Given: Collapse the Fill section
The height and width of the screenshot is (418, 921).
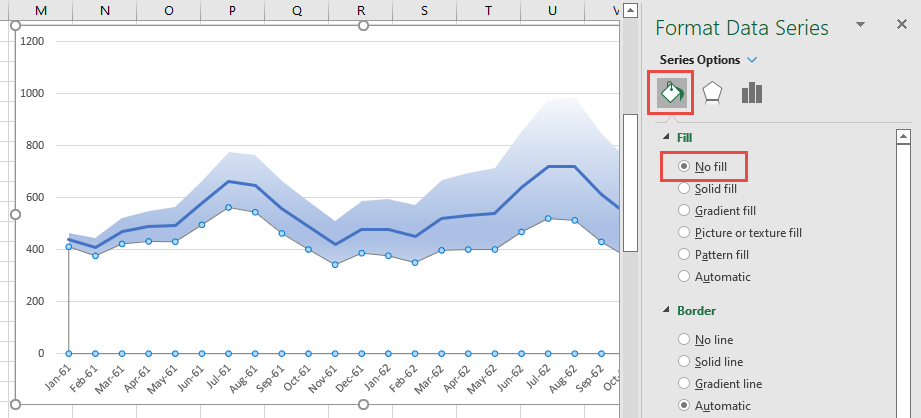Looking at the screenshot, I should tap(666, 137).
